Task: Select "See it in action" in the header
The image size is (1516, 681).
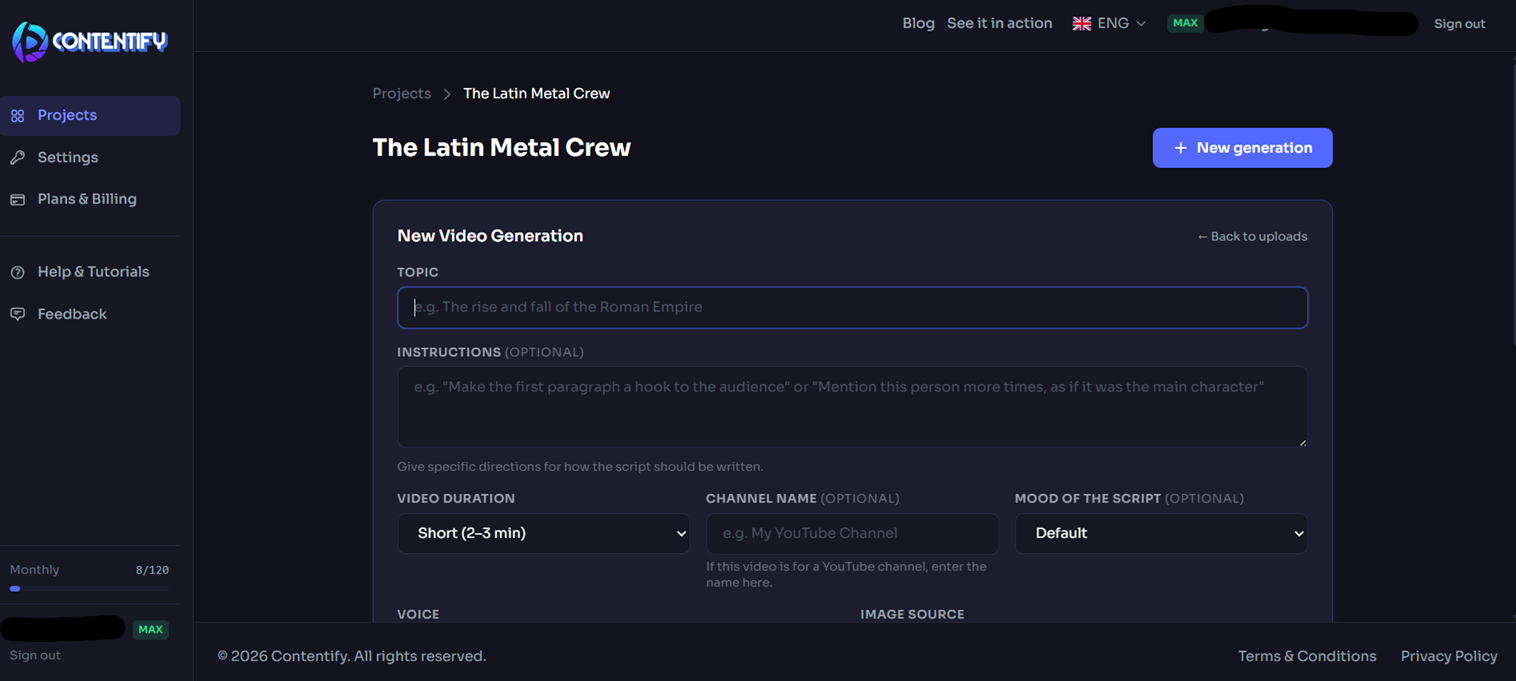Action: point(999,22)
